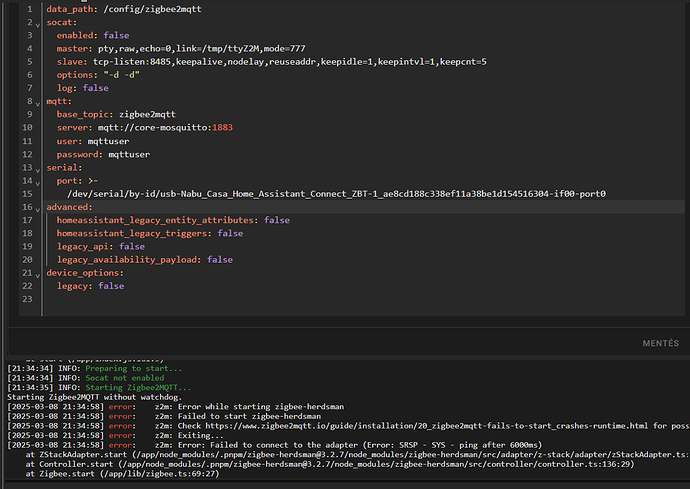The height and width of the screenshot is (489, 690).
Task: Click the legacy: false line under device_options
Action: 90,287
